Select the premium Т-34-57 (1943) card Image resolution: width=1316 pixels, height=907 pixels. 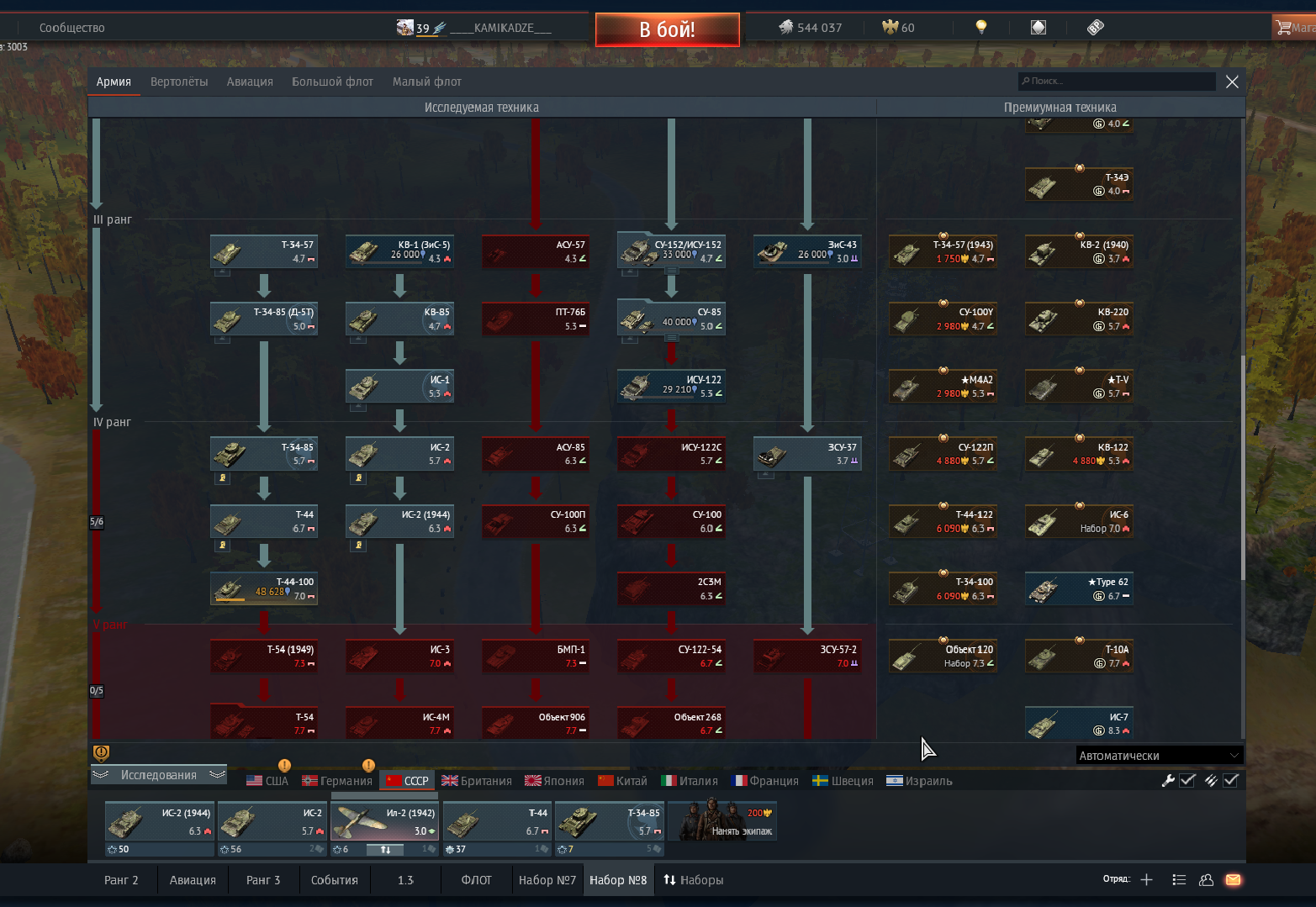[x=943, y=251]
